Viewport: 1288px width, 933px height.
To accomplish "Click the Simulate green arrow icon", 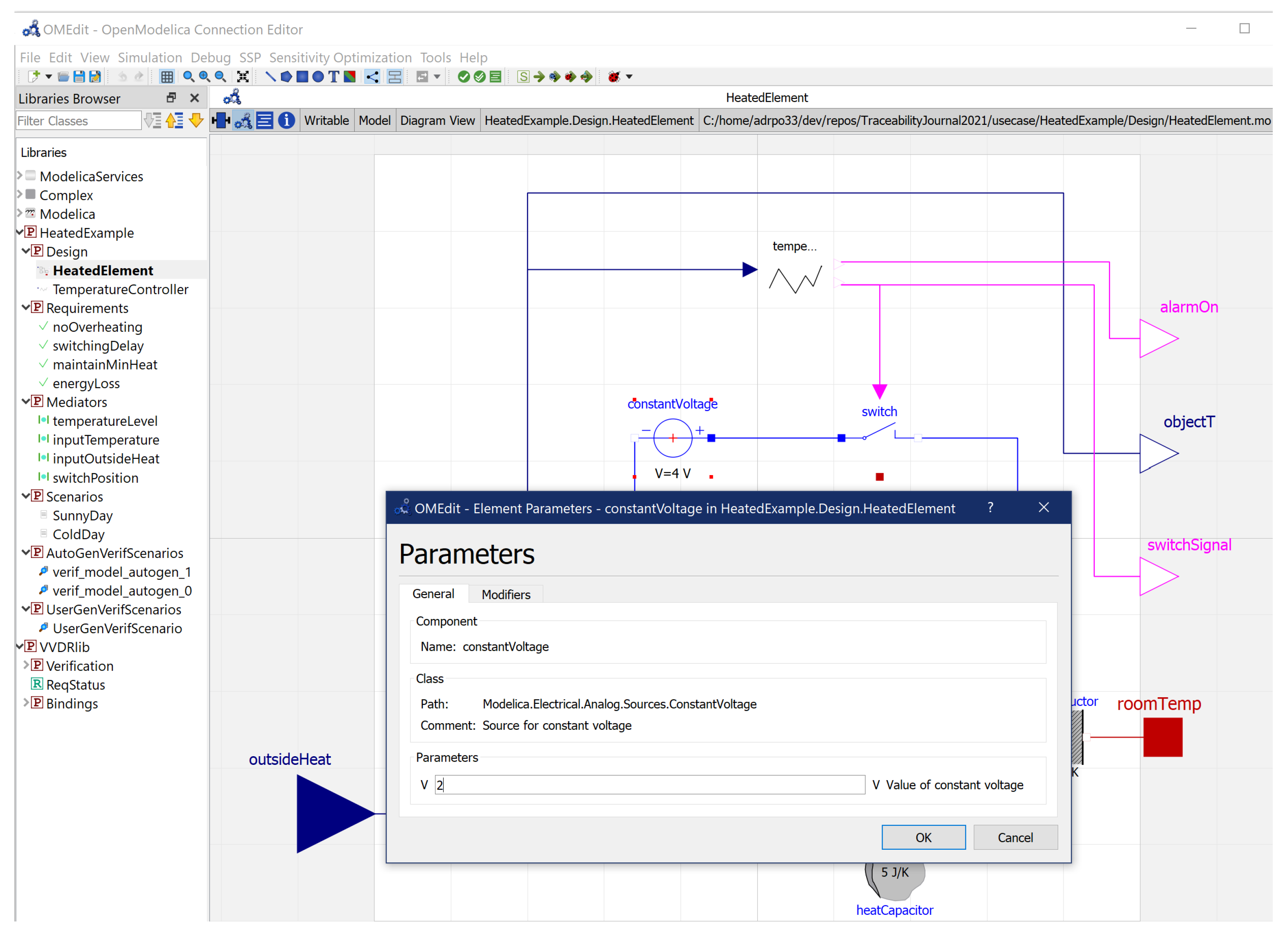I will click(x=539, y=77).
